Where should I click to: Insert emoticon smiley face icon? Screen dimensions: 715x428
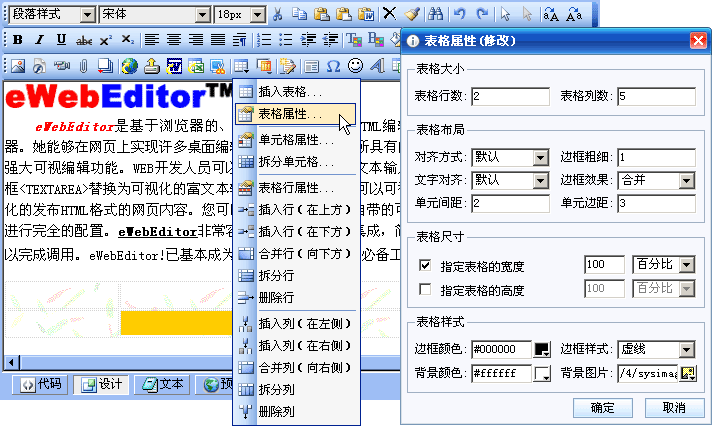pyautogui.click(x=356, y=66)
